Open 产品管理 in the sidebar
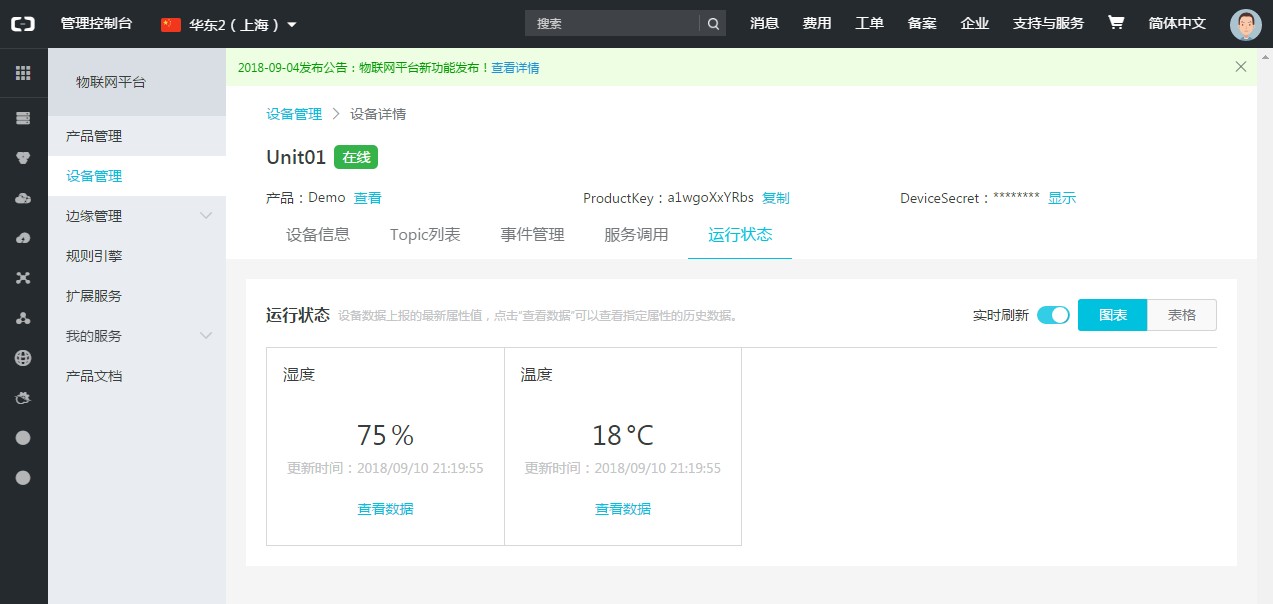Screen dimensions: 1273x604 (136, 136)
